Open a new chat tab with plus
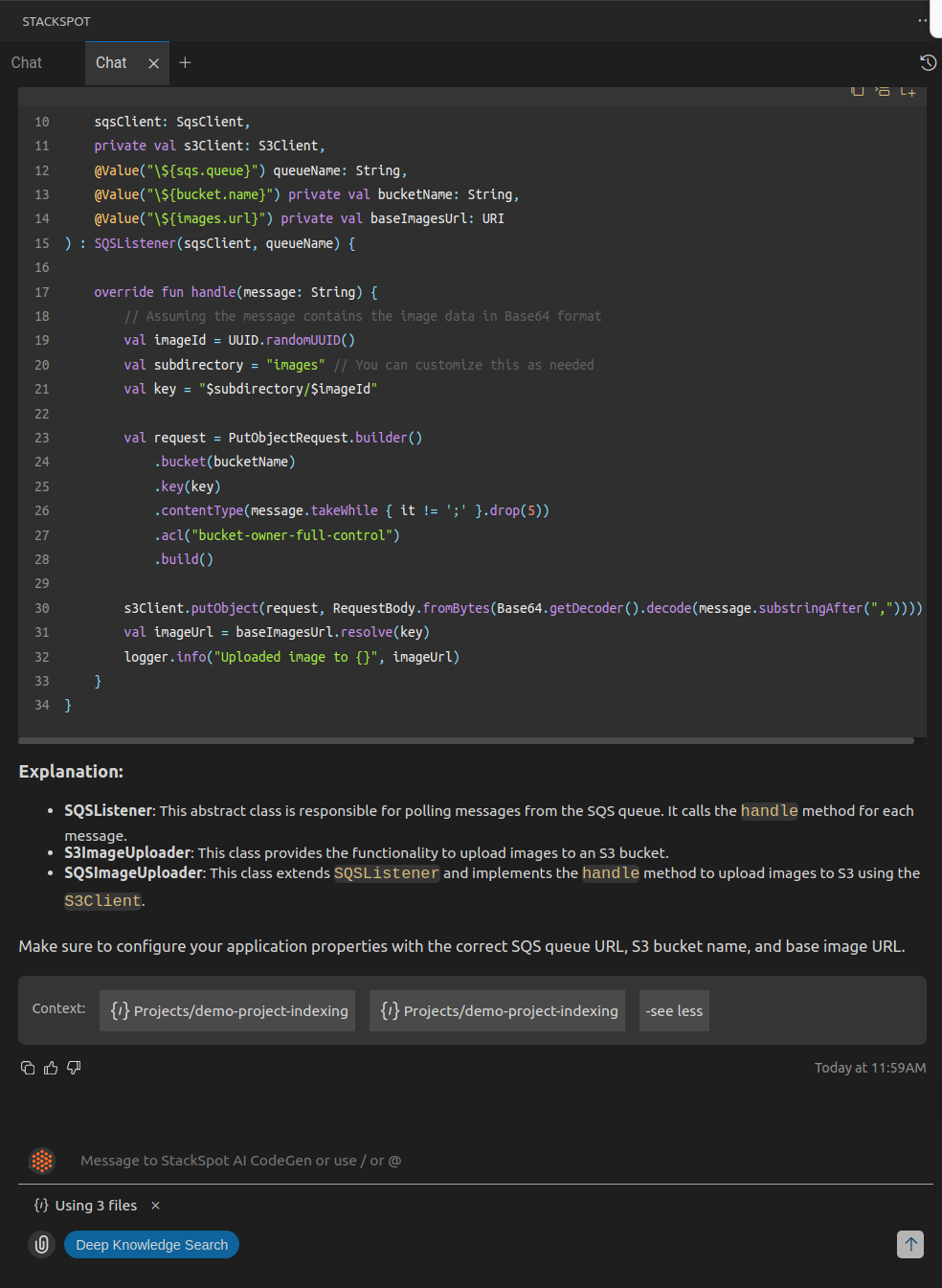The width and height of the screenshot is (942, 1288). [x=185, y=63]
